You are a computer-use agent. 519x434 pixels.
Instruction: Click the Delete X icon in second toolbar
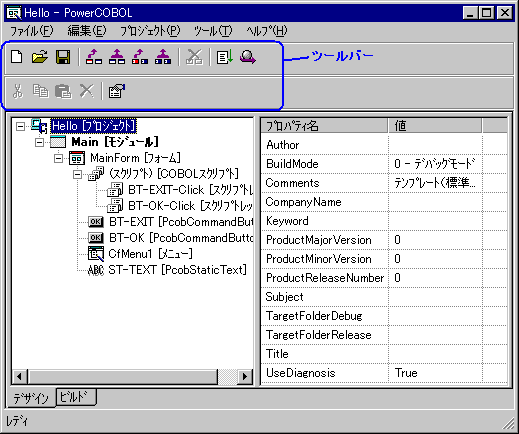point(87,91)
